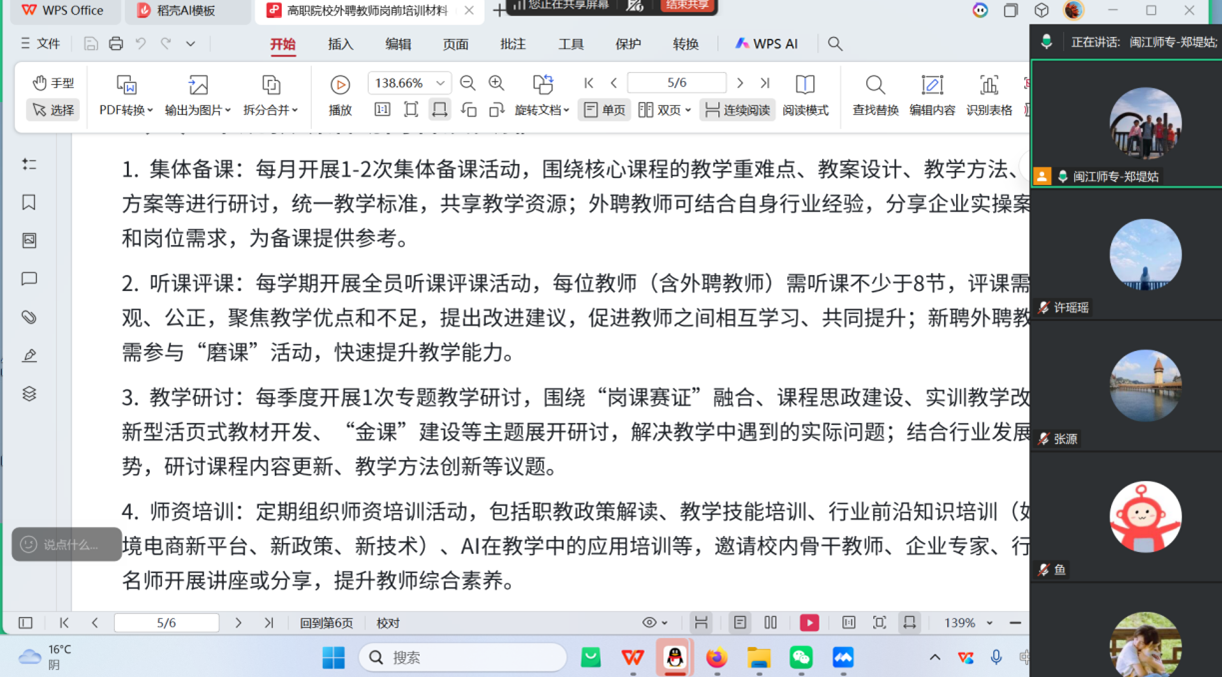The width and height of the screenshot is (1222, 677).
Task: Click the WPS AI button
Action: pyautogui.click(x=767, y=44)
